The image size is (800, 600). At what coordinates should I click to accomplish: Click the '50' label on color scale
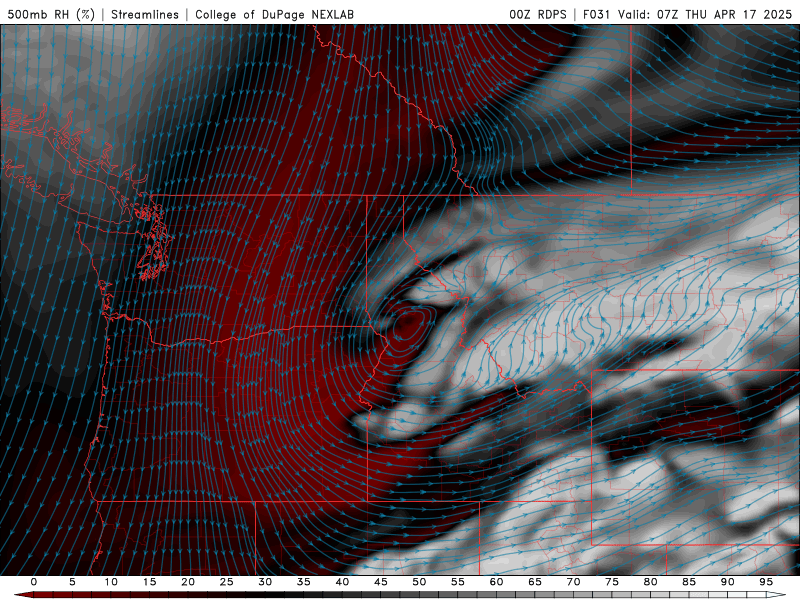click(x=419, y=582)
